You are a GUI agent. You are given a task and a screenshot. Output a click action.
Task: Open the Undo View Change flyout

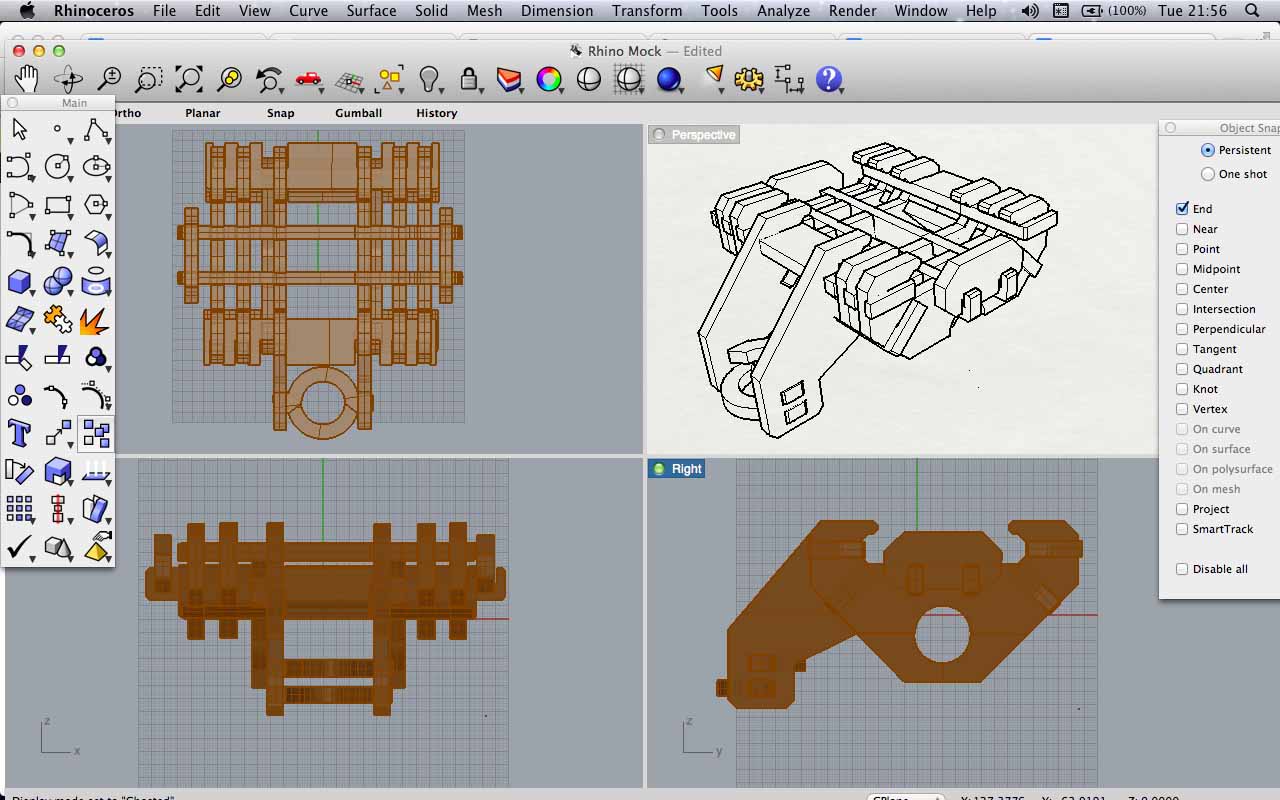(269, 79)
